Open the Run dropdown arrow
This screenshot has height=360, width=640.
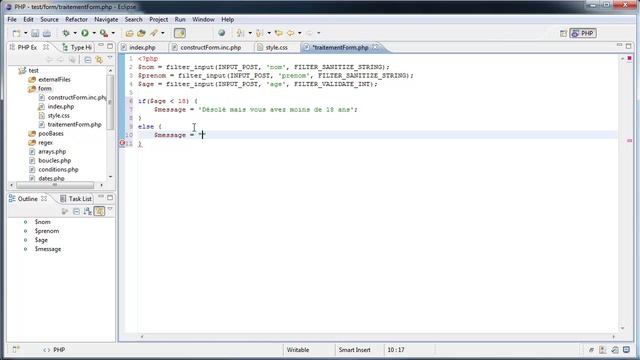[94, 33]
